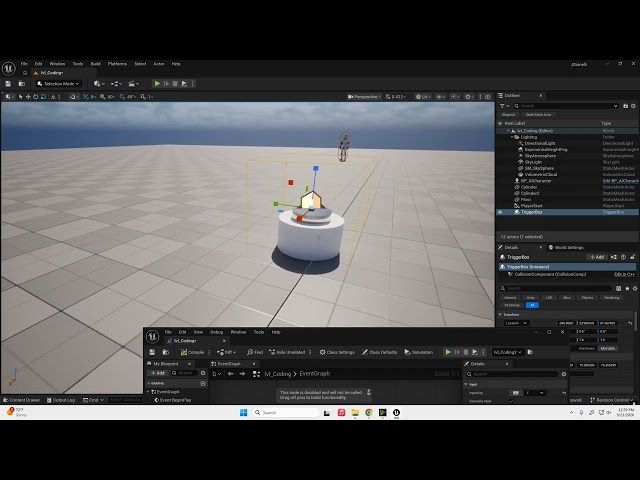Screen dimensions: 640x480
Task: Navigate back in Blueprint graph
Action: coord(231,373)
